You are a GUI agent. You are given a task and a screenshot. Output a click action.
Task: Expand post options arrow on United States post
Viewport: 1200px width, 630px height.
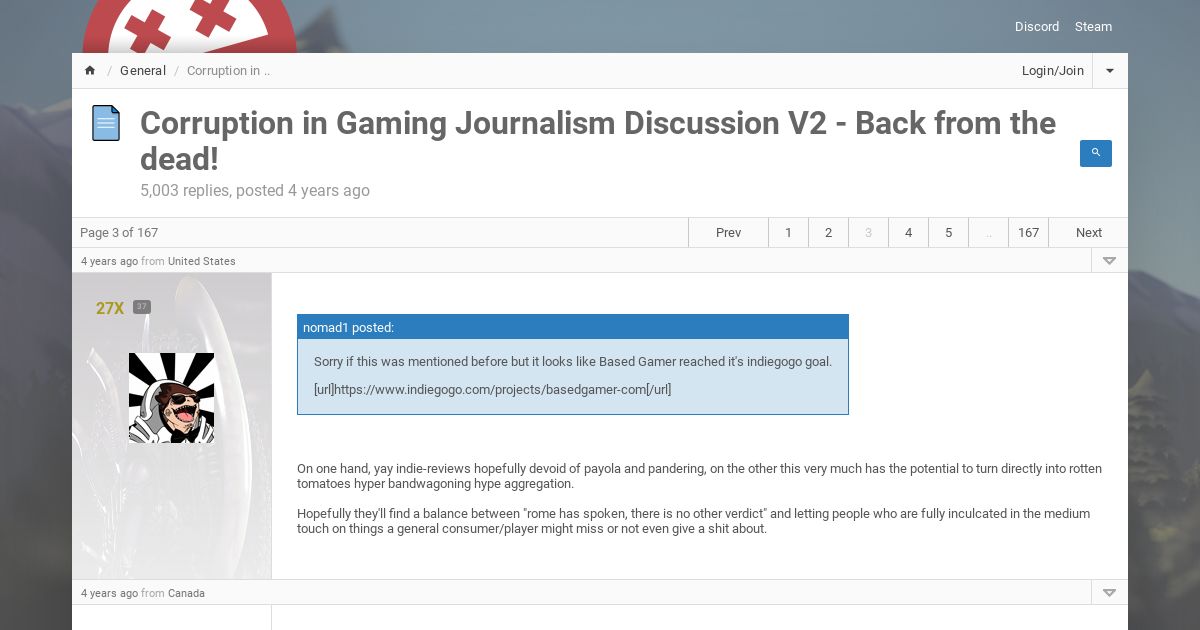(x=1109, y=261)
